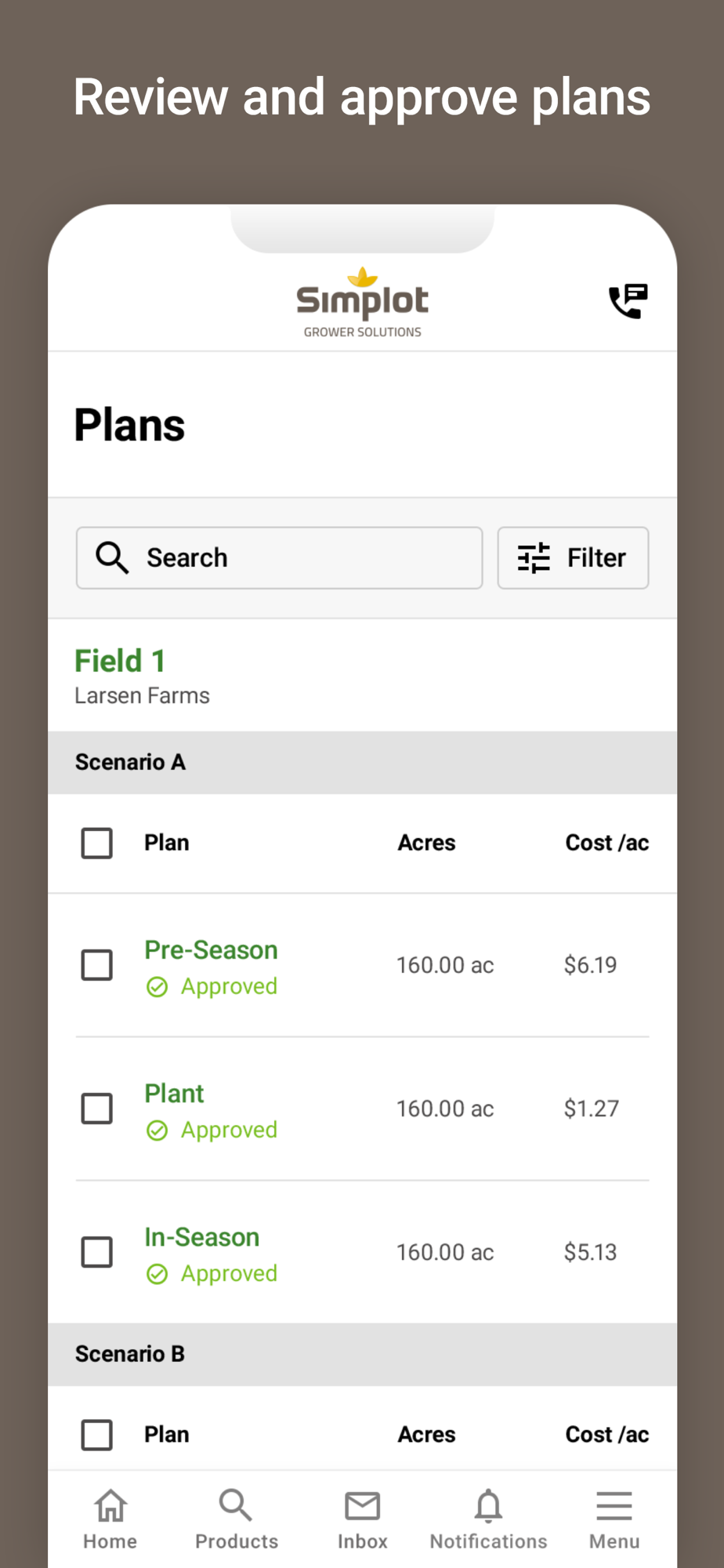
Task: Open the Filter options
Action: [x=573, y=557]
